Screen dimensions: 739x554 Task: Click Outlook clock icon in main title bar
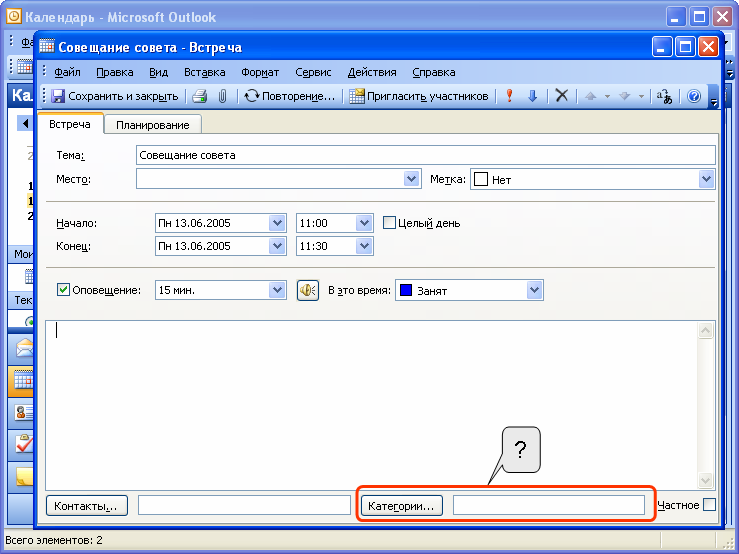click(14, 17)
